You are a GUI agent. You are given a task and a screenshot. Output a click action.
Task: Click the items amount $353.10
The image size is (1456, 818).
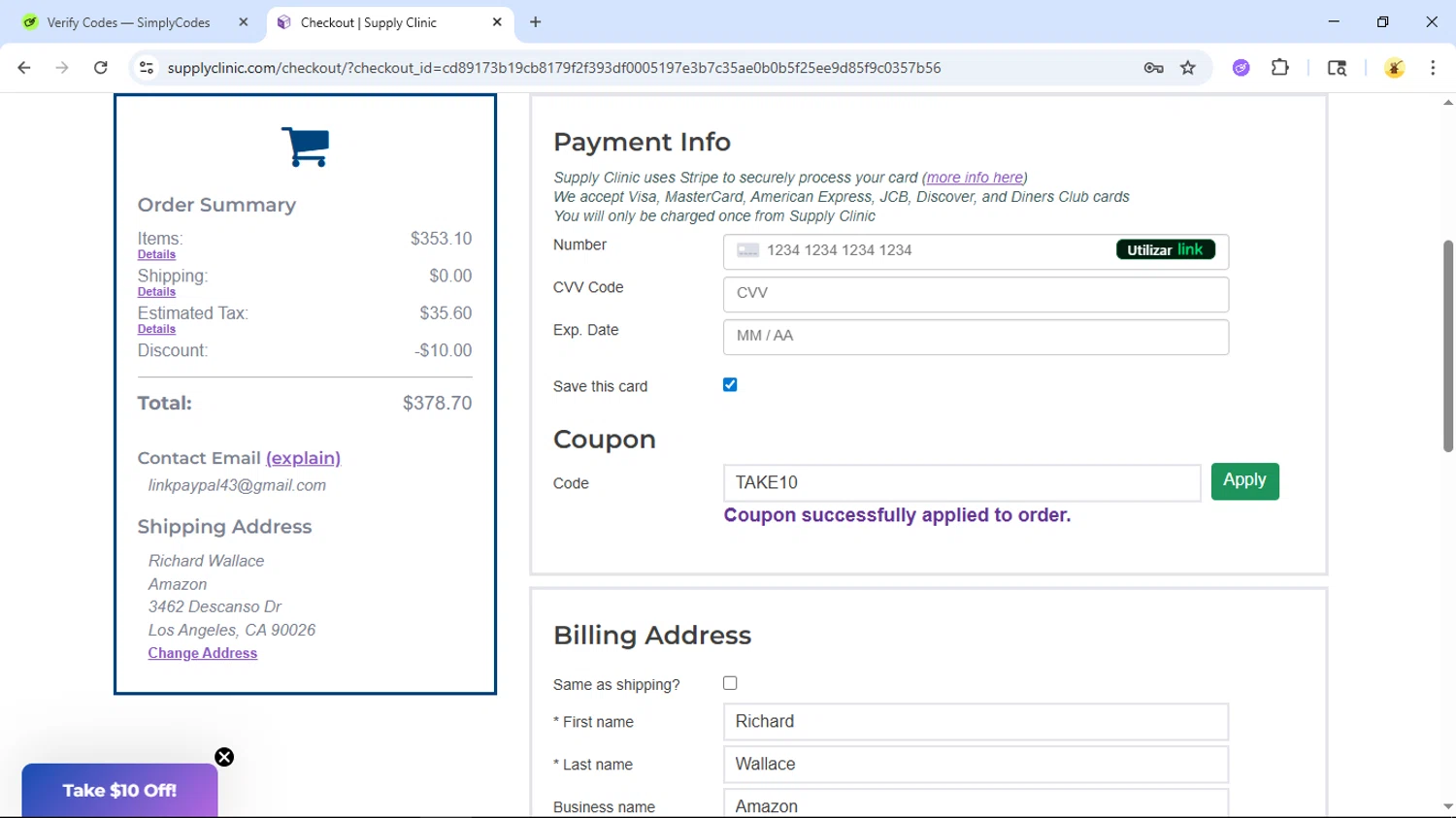tap(441, 239)
